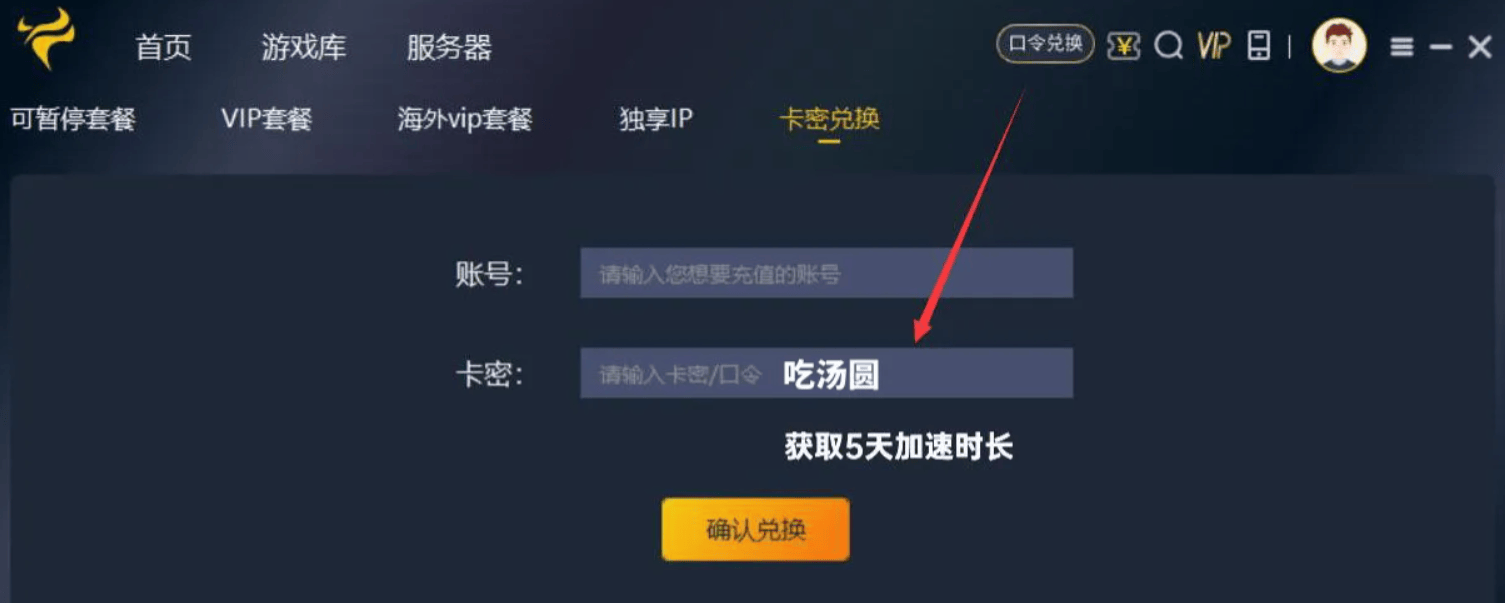
Task: Select the VIP套餐 tab
Action: click(x=267, y=119)
